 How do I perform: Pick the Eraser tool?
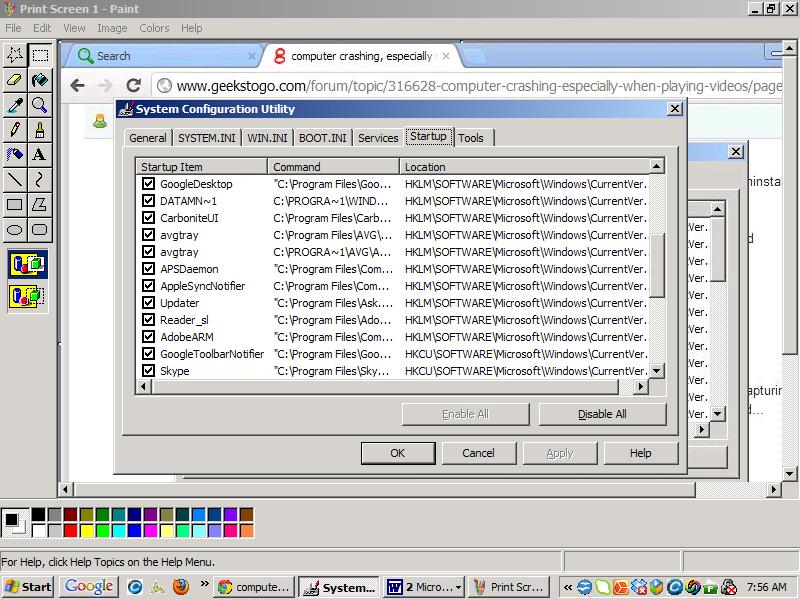15,80
